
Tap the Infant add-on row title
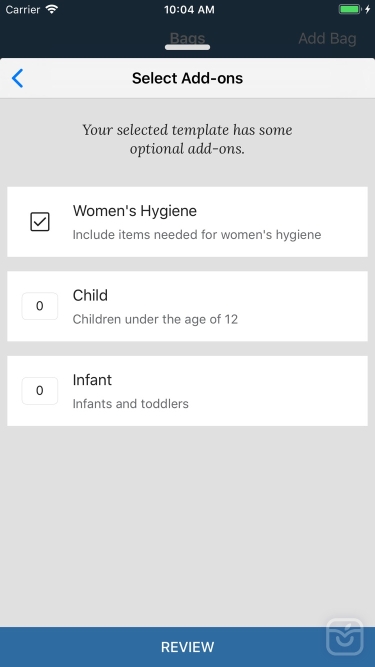(92, 380)
